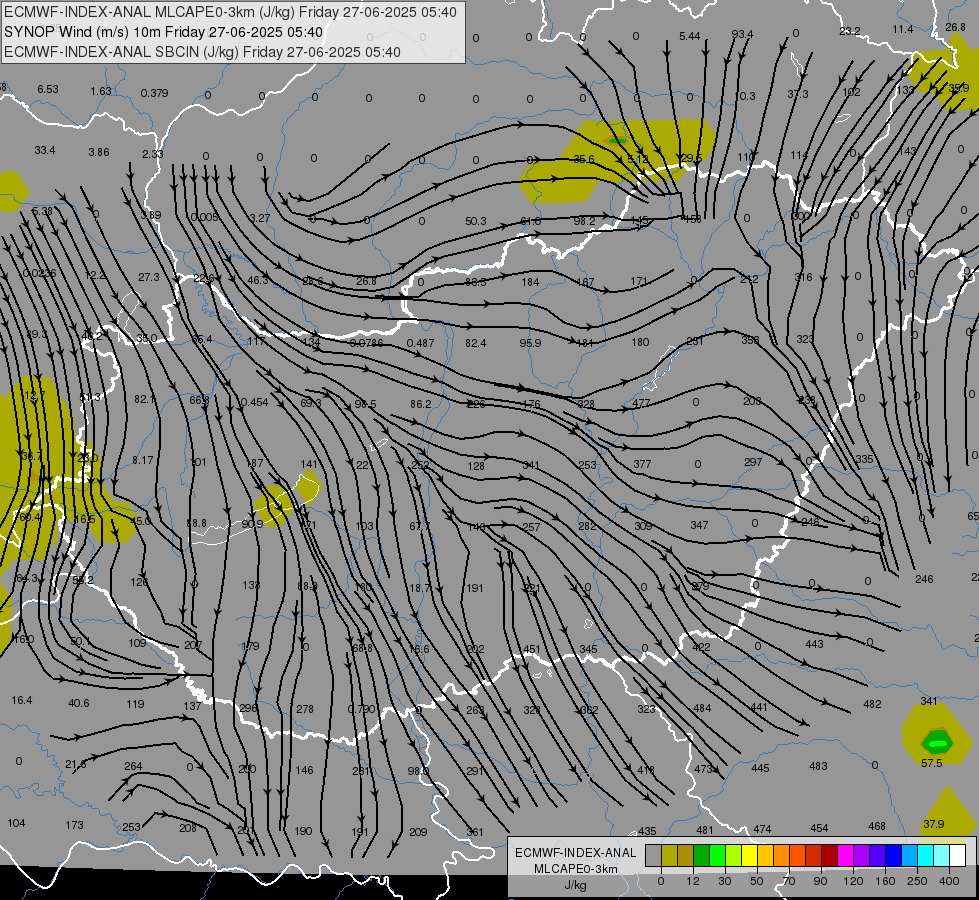Click the dark red legend swatch
The width and height of the screenshot is (979, 900).
[829, 856]
